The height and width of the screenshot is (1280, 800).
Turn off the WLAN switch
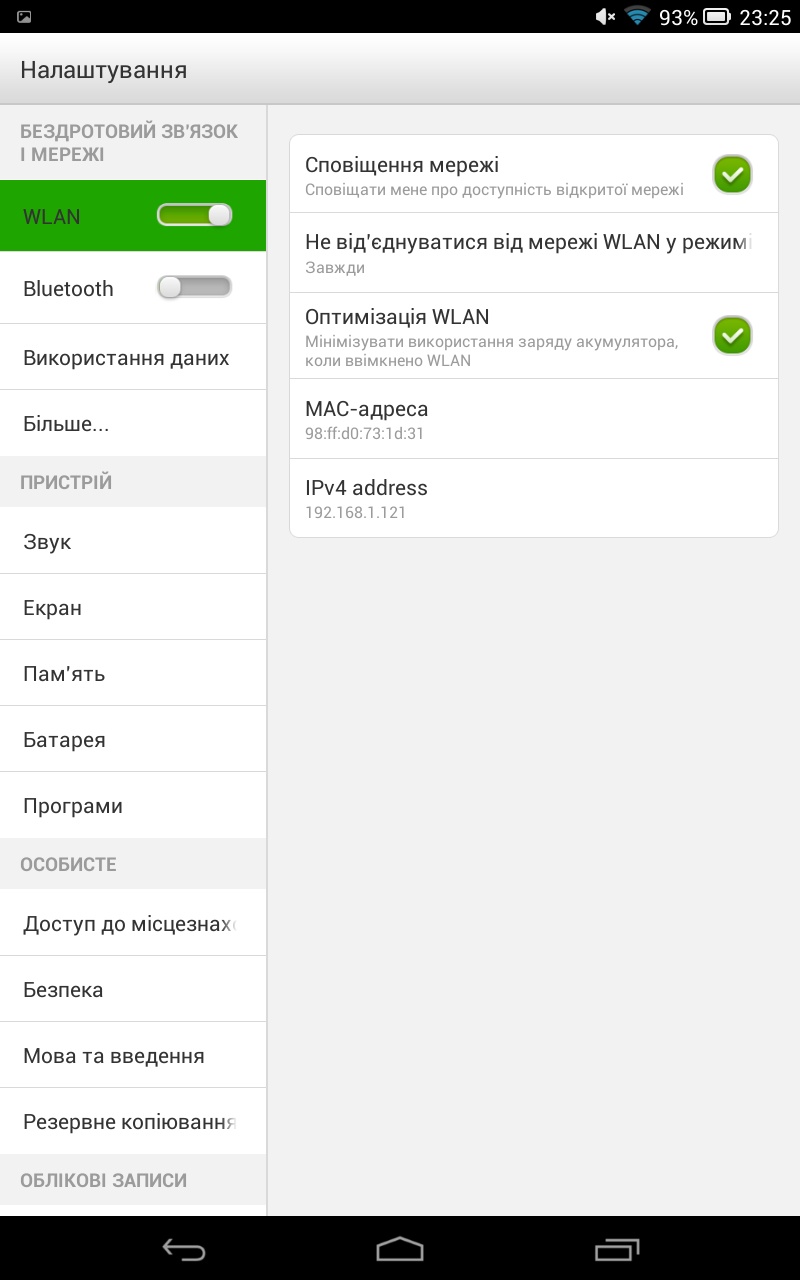[194, 215]
